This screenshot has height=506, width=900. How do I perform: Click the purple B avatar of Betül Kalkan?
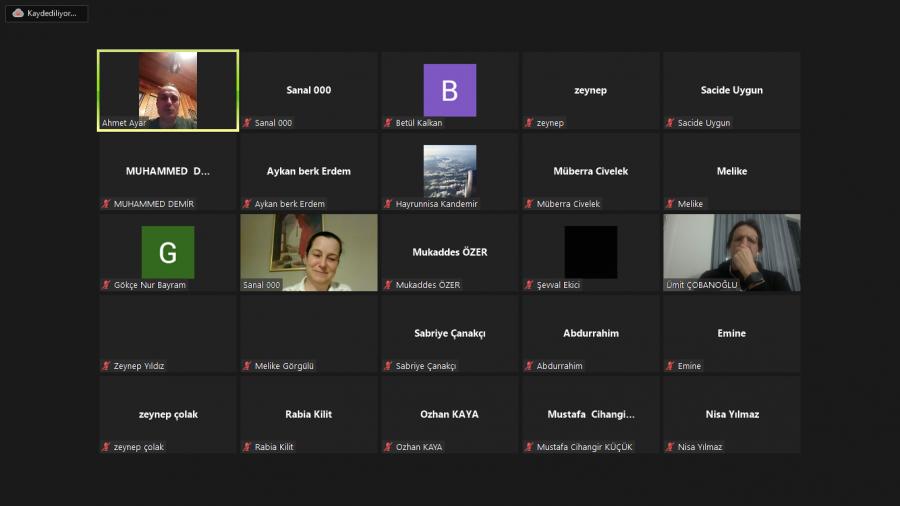point(449,90)
